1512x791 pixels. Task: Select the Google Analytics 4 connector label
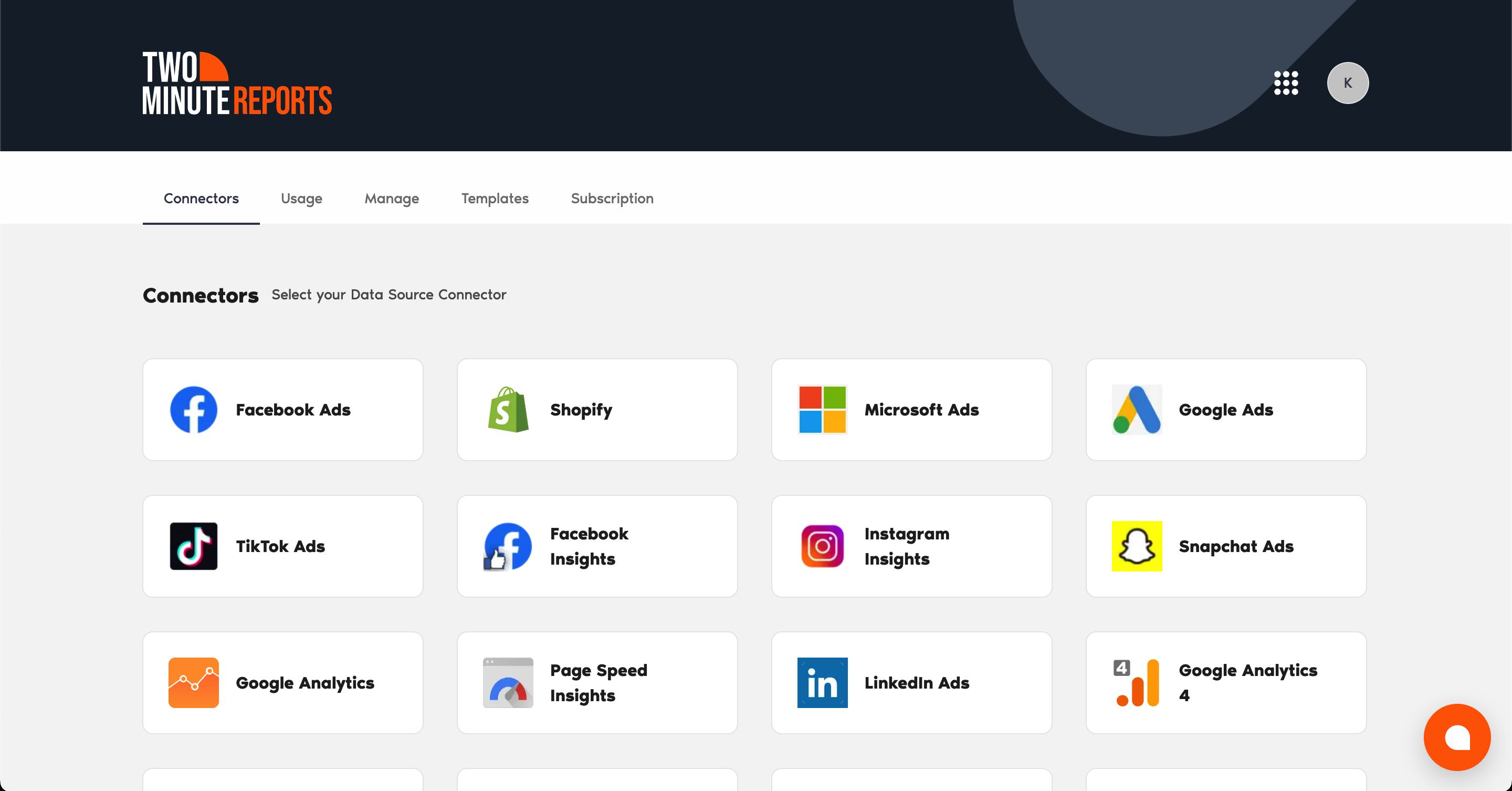[x=1248, y=682]
